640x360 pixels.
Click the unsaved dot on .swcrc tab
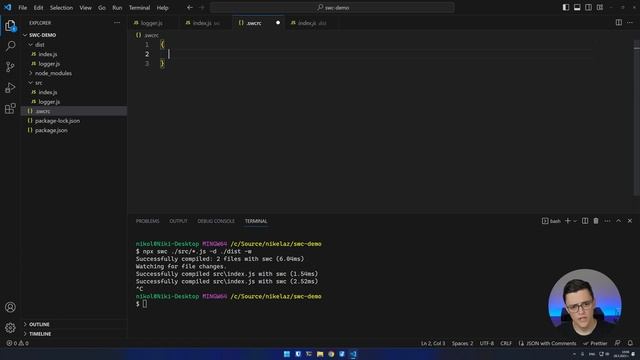(278, 23)
